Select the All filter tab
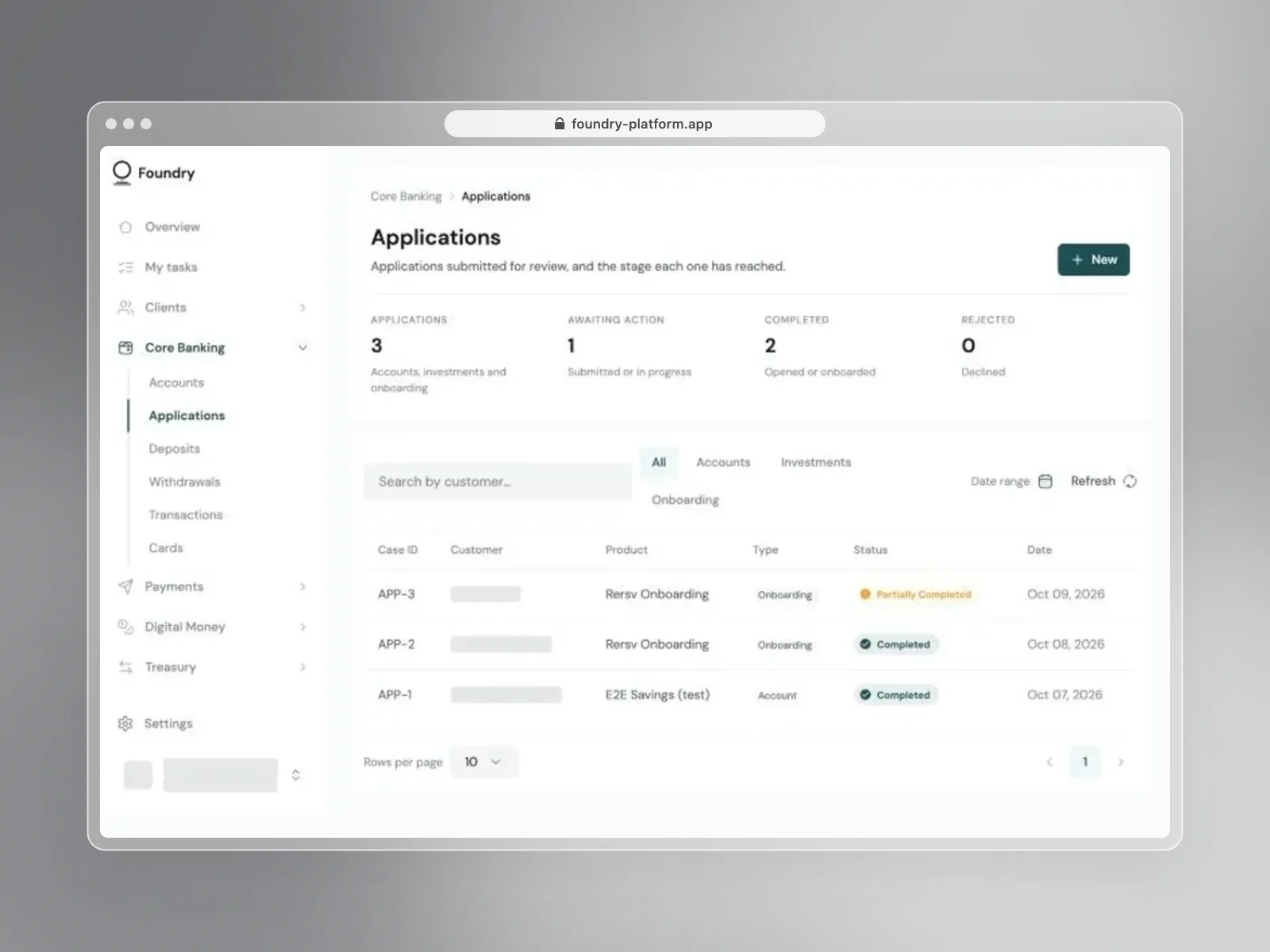 coord(659,463)
